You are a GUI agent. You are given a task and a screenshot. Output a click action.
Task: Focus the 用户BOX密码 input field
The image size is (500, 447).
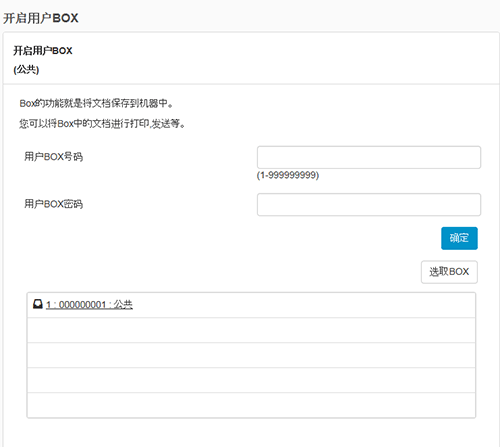click(369, 204)
